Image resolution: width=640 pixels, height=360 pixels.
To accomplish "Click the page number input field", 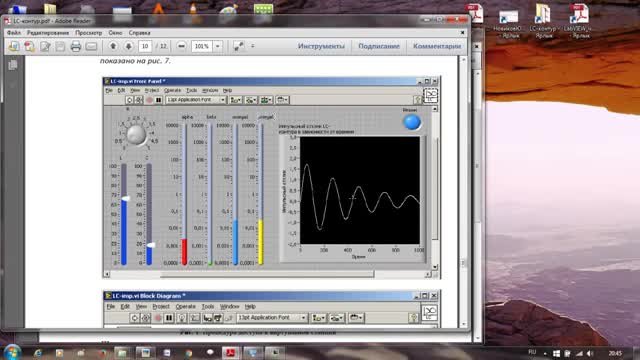I will click(x=145, y=46).
